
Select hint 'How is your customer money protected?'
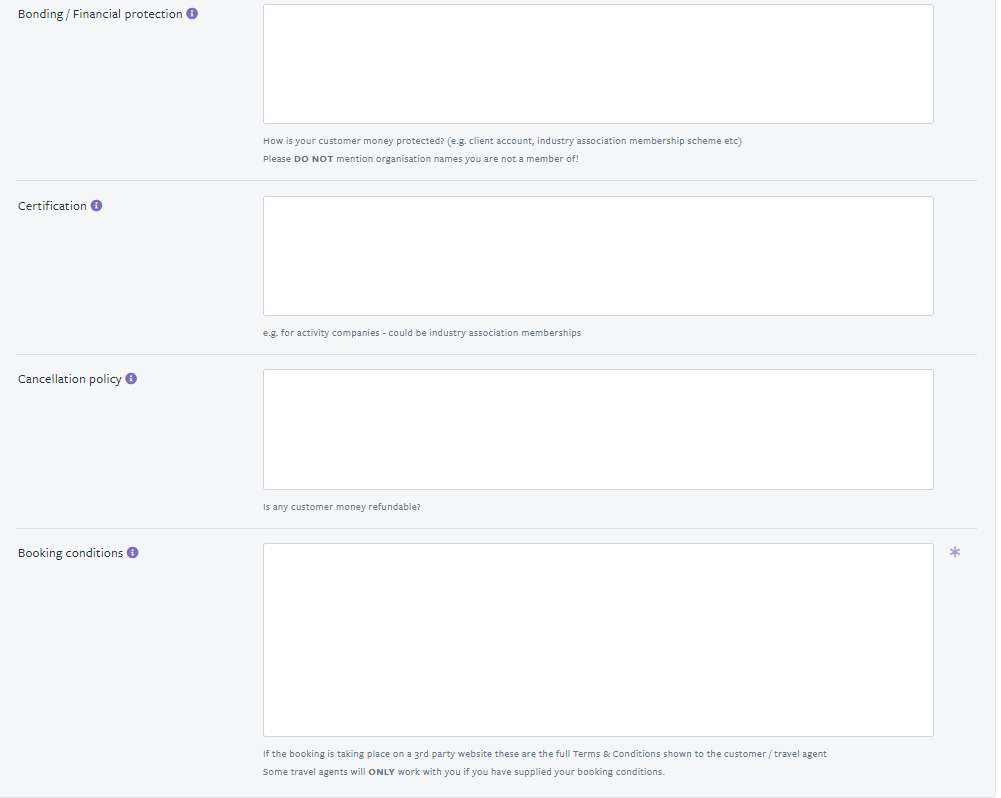[x=502, y=141]
